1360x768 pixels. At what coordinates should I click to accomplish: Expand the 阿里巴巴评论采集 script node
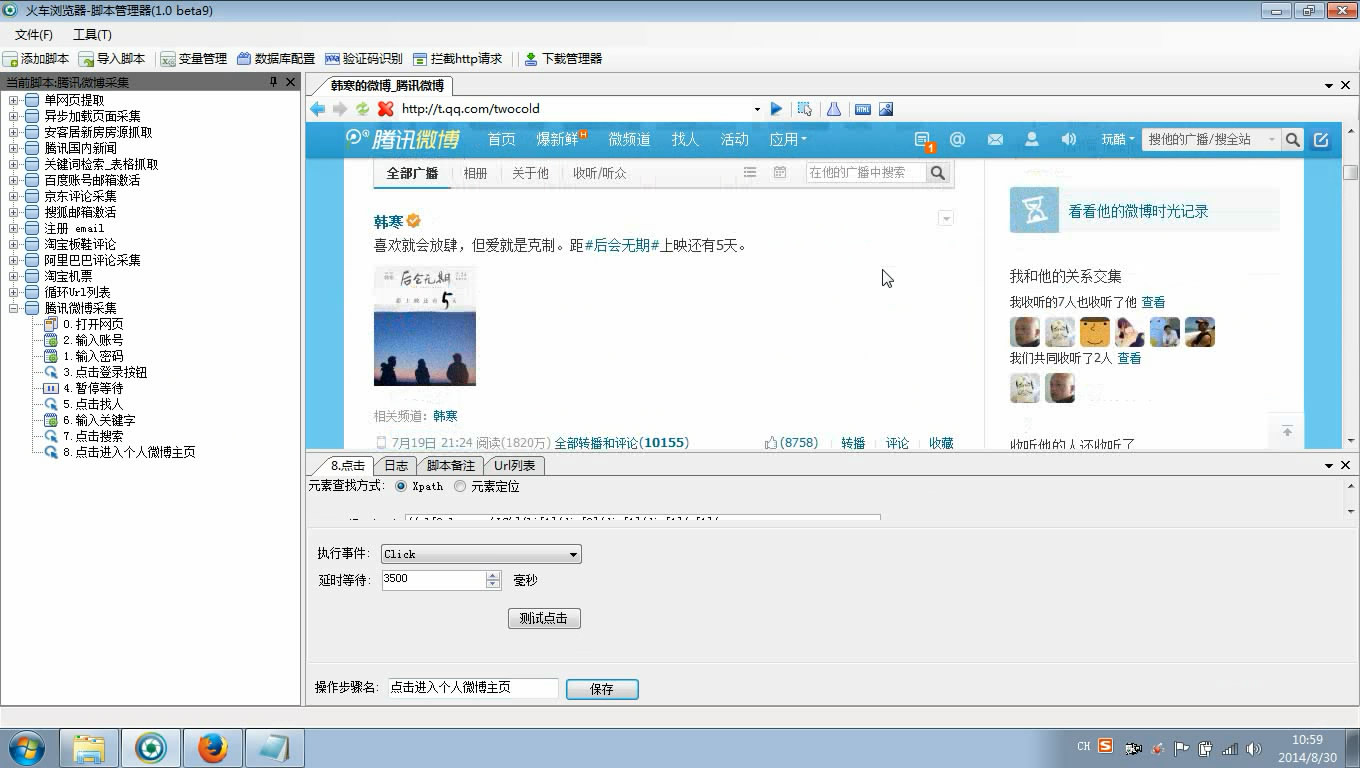coord(14,260)
